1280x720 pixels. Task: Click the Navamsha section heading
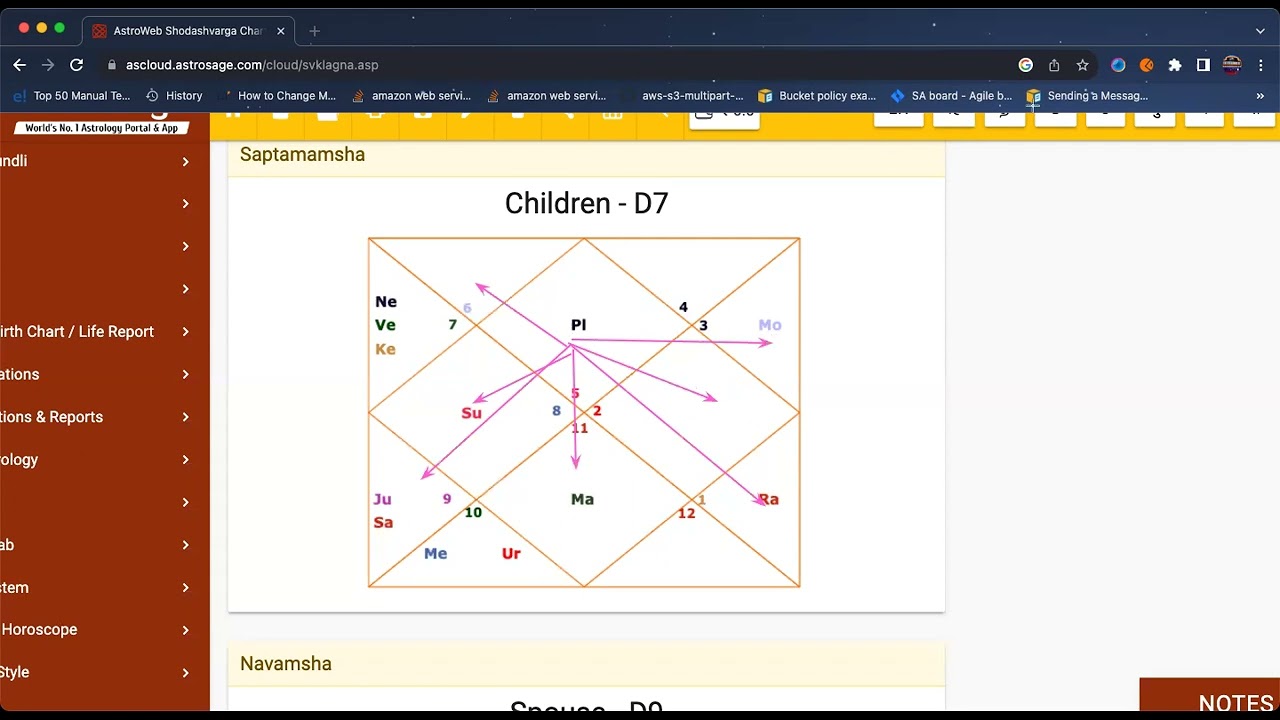tap(285, 664)
